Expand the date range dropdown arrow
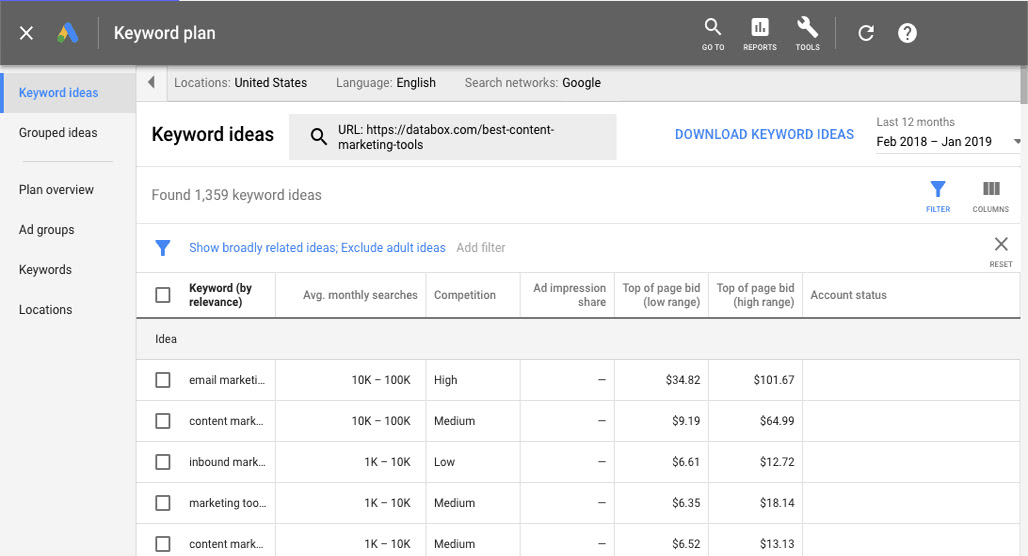 (x=1017, y=142)
